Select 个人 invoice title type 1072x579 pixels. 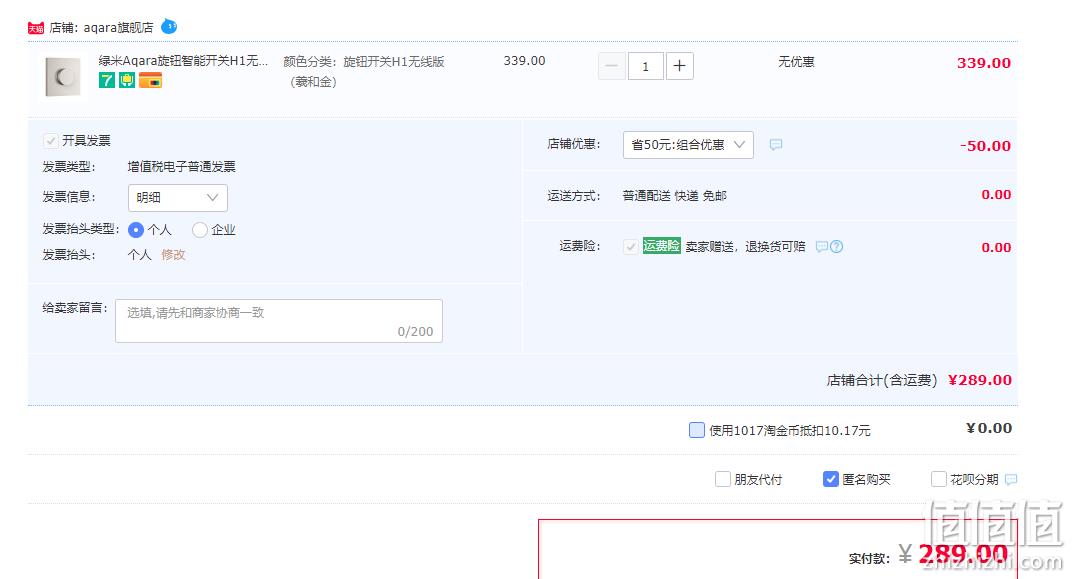click(x=136, y=230)
